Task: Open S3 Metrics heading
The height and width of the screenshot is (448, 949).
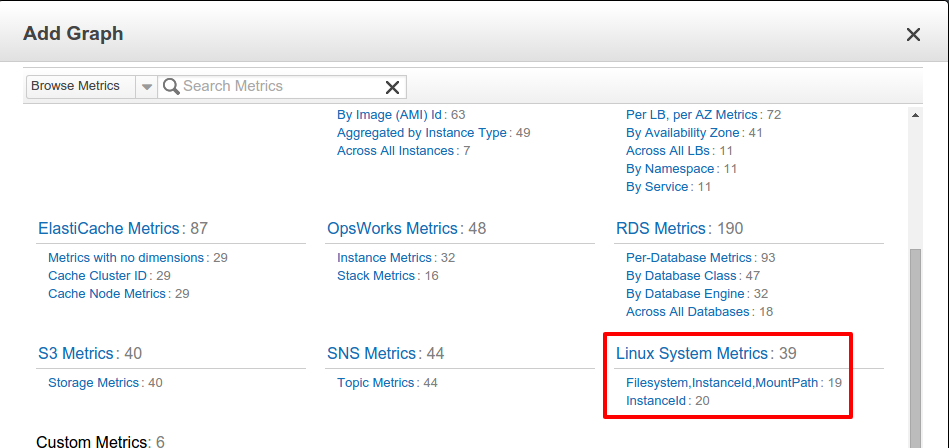Action: tap(76, 353)
